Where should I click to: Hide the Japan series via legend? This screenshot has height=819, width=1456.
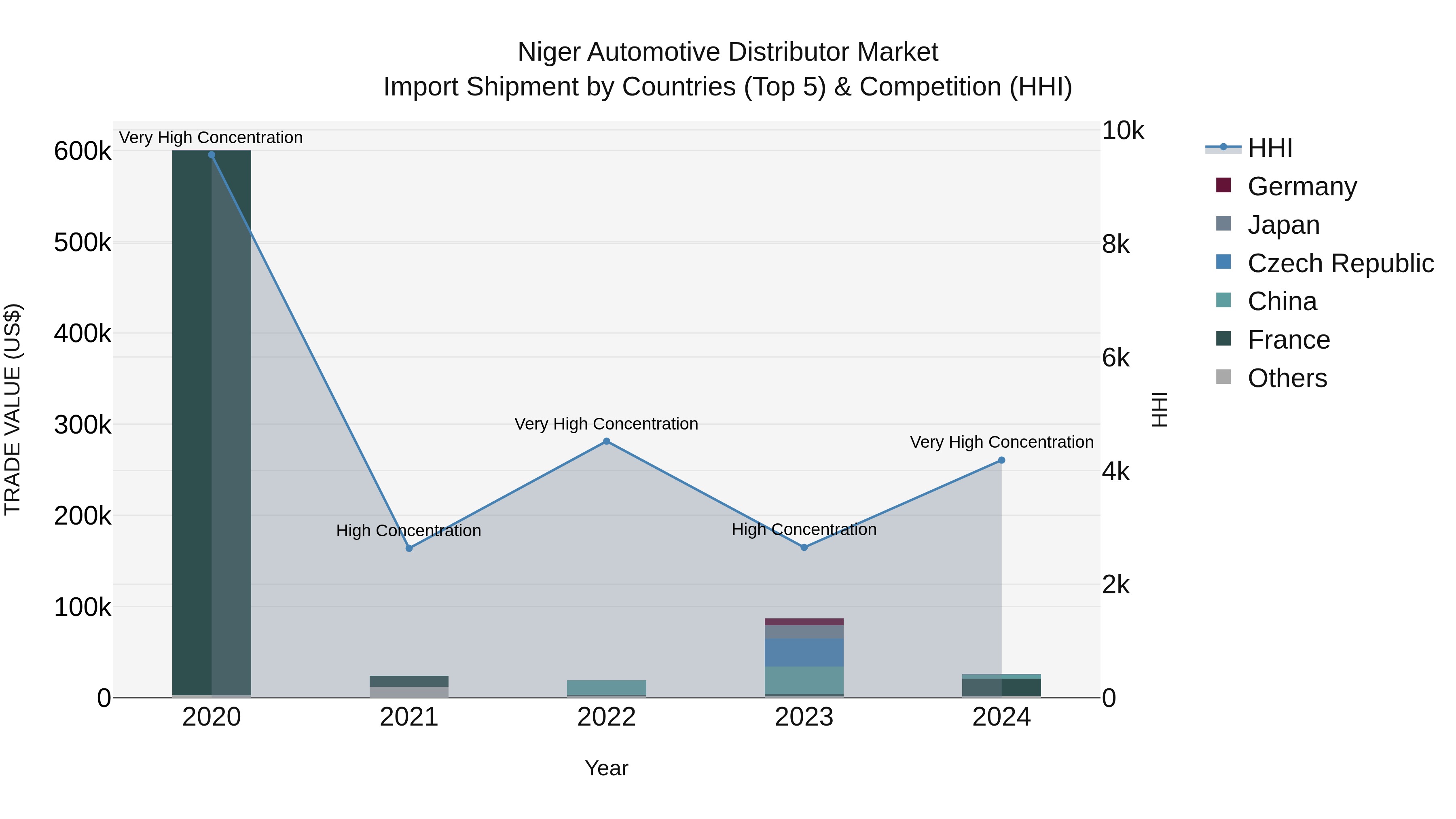pos(1268,224)
